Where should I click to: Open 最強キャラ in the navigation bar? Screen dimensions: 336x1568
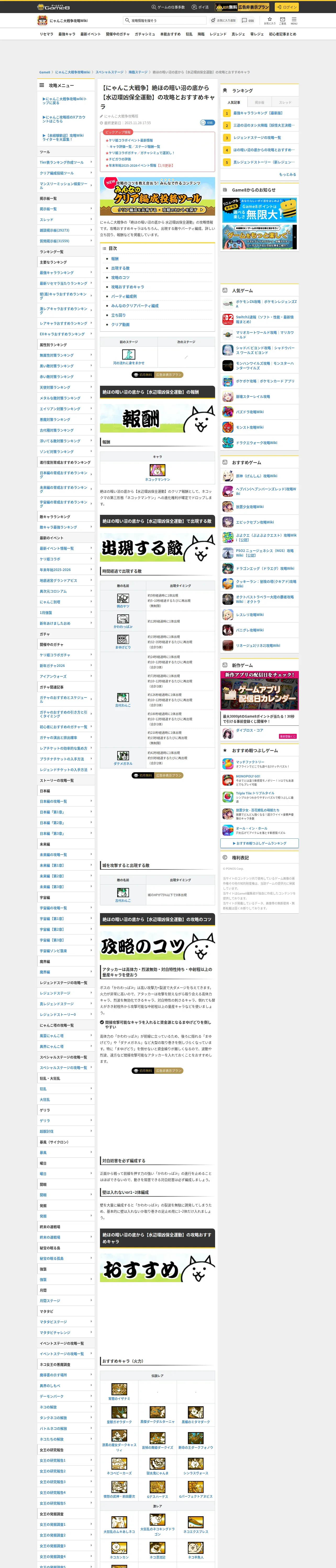point(66,34)
